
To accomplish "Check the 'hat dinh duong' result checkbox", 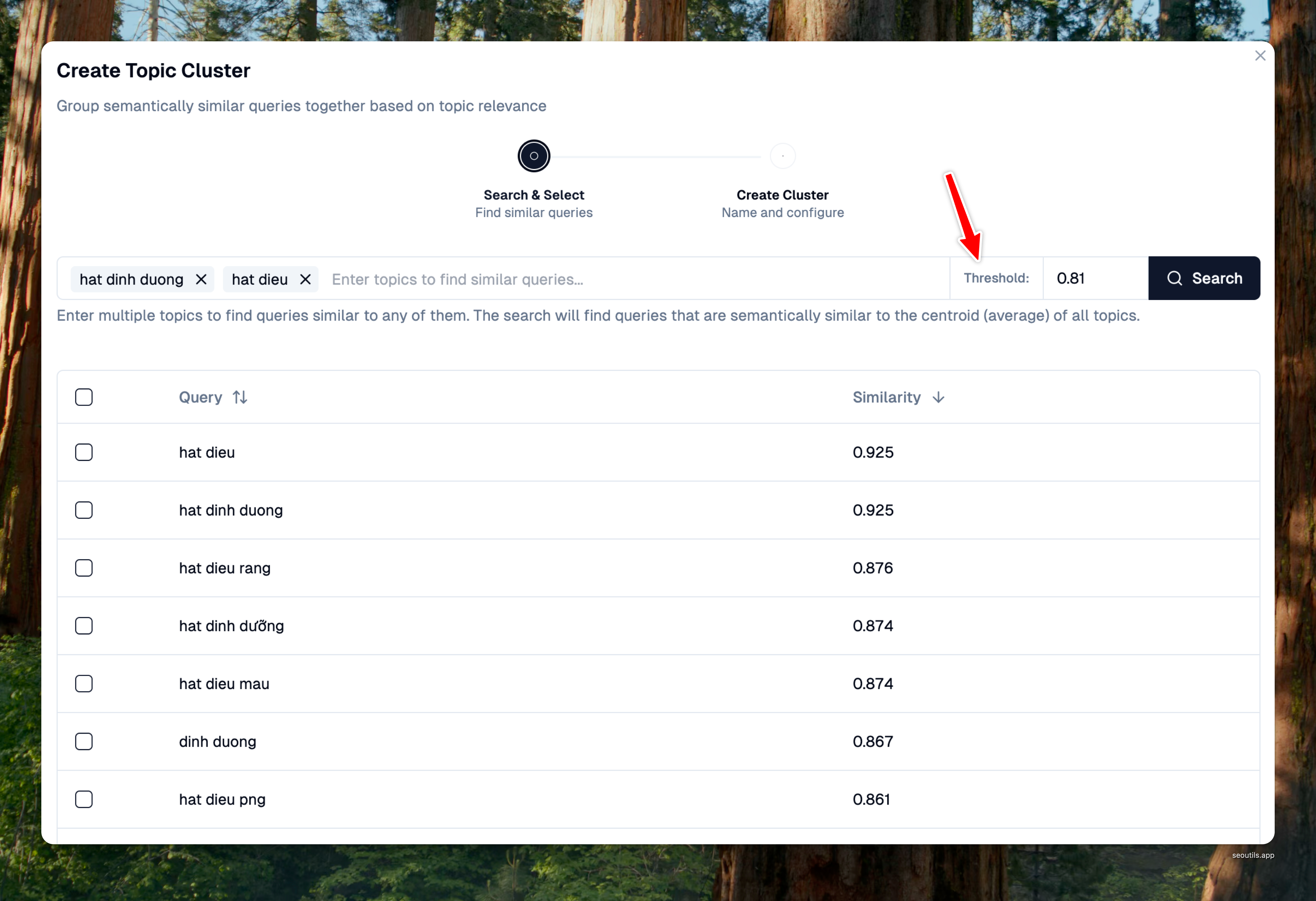I will tap(84, 510).
